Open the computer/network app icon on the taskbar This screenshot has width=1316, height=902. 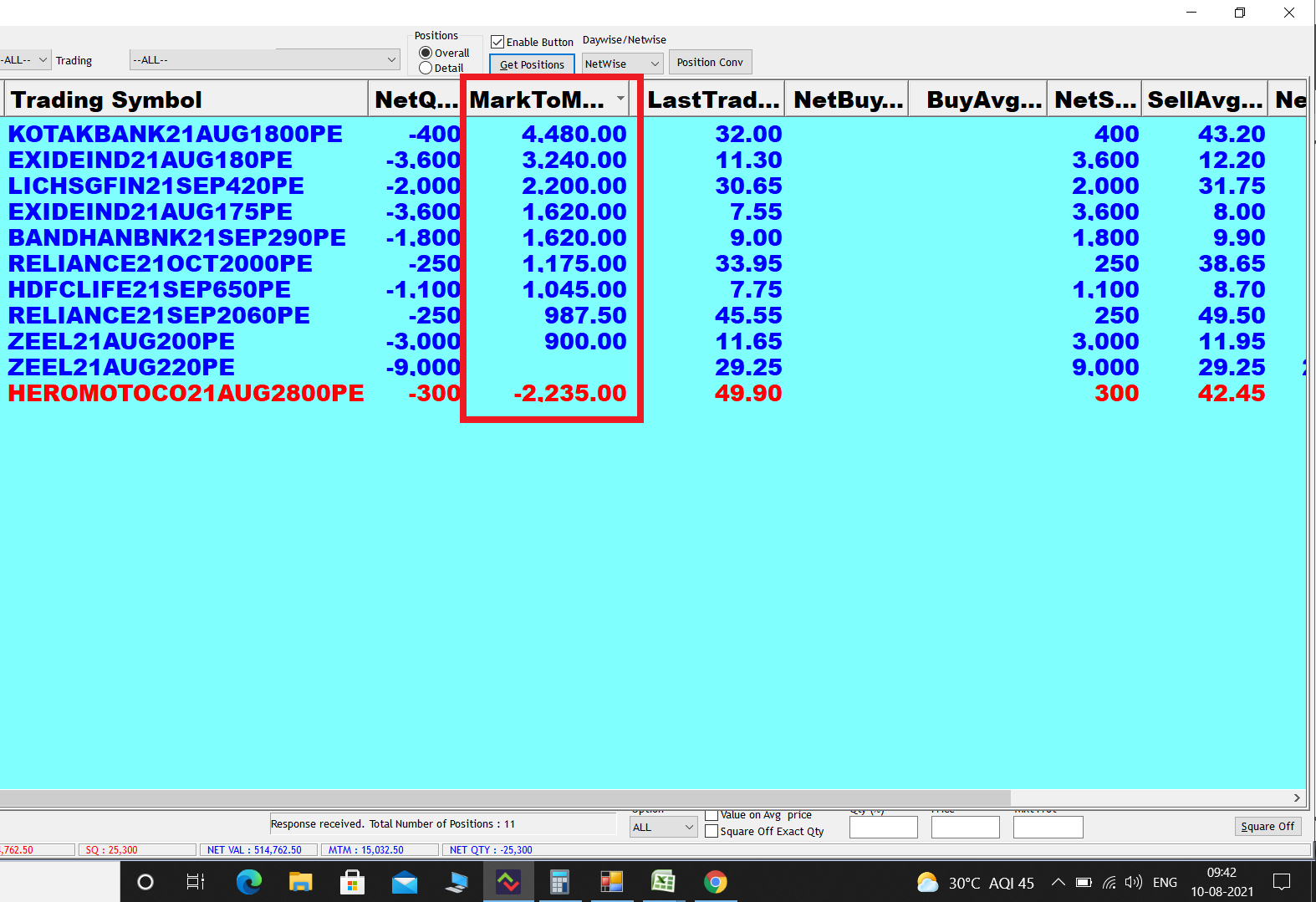(457, 882)
